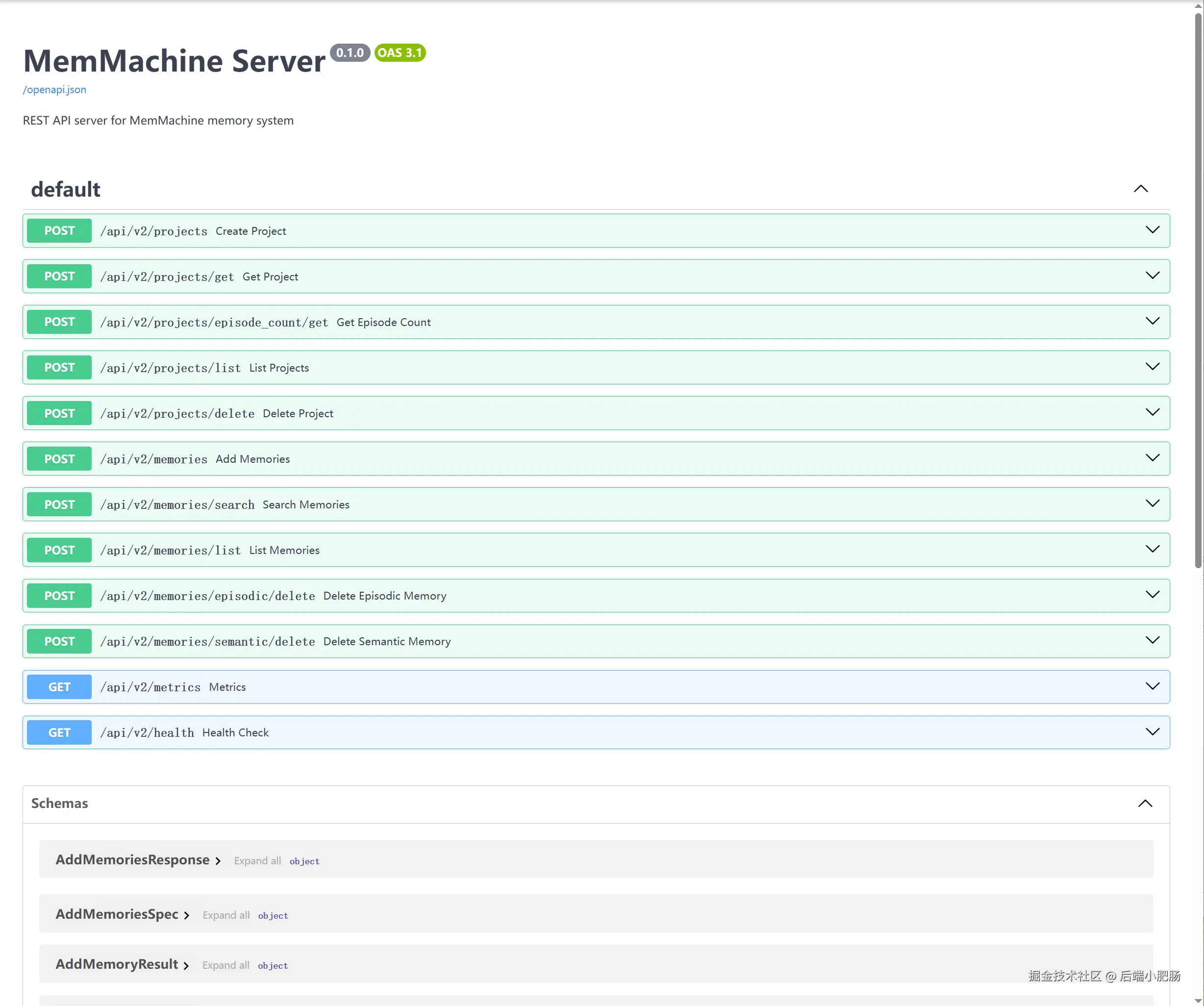Open the /openapi.json link
The image size is (1204, 1006).
point(54,89)
